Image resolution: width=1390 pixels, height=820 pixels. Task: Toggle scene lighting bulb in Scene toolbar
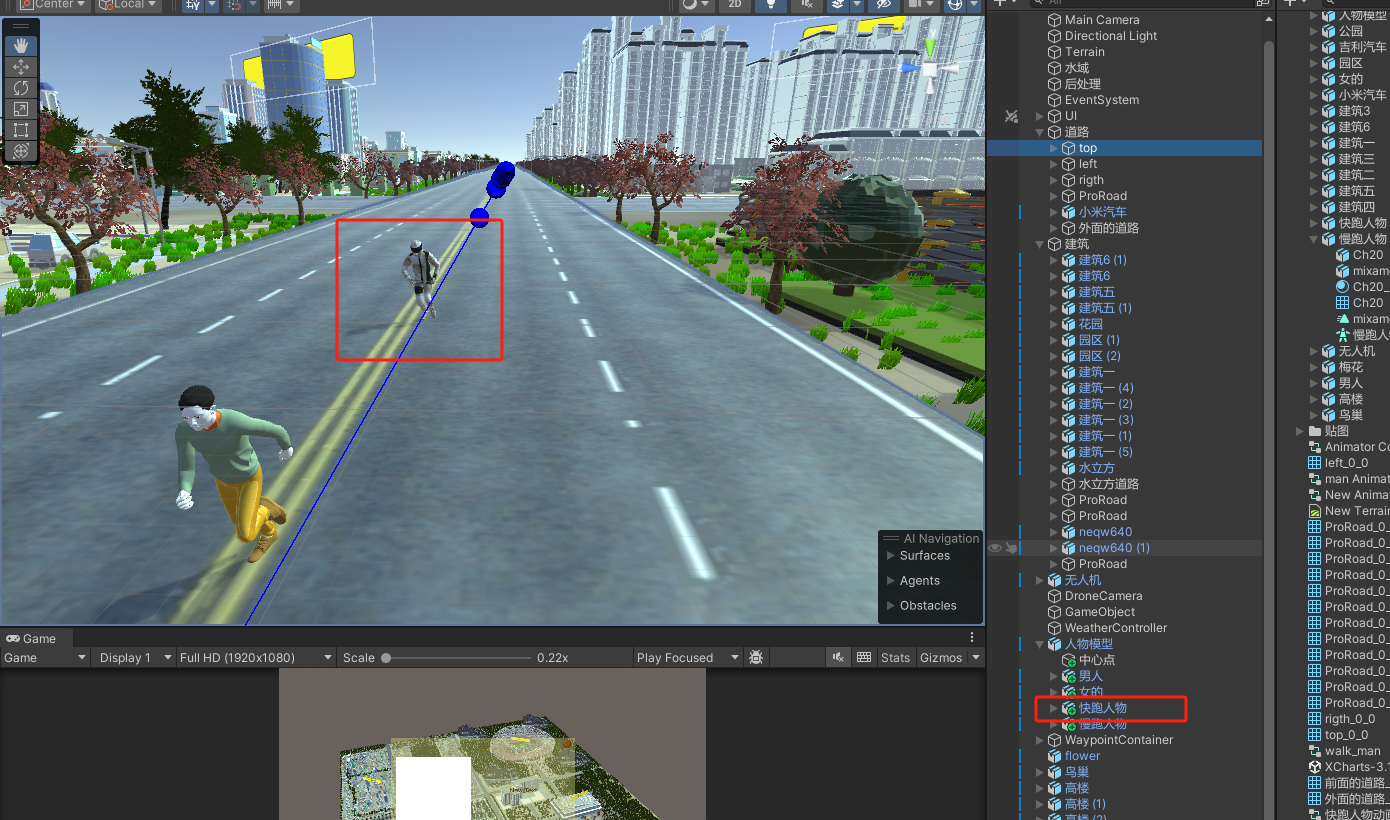click(770, 5)
